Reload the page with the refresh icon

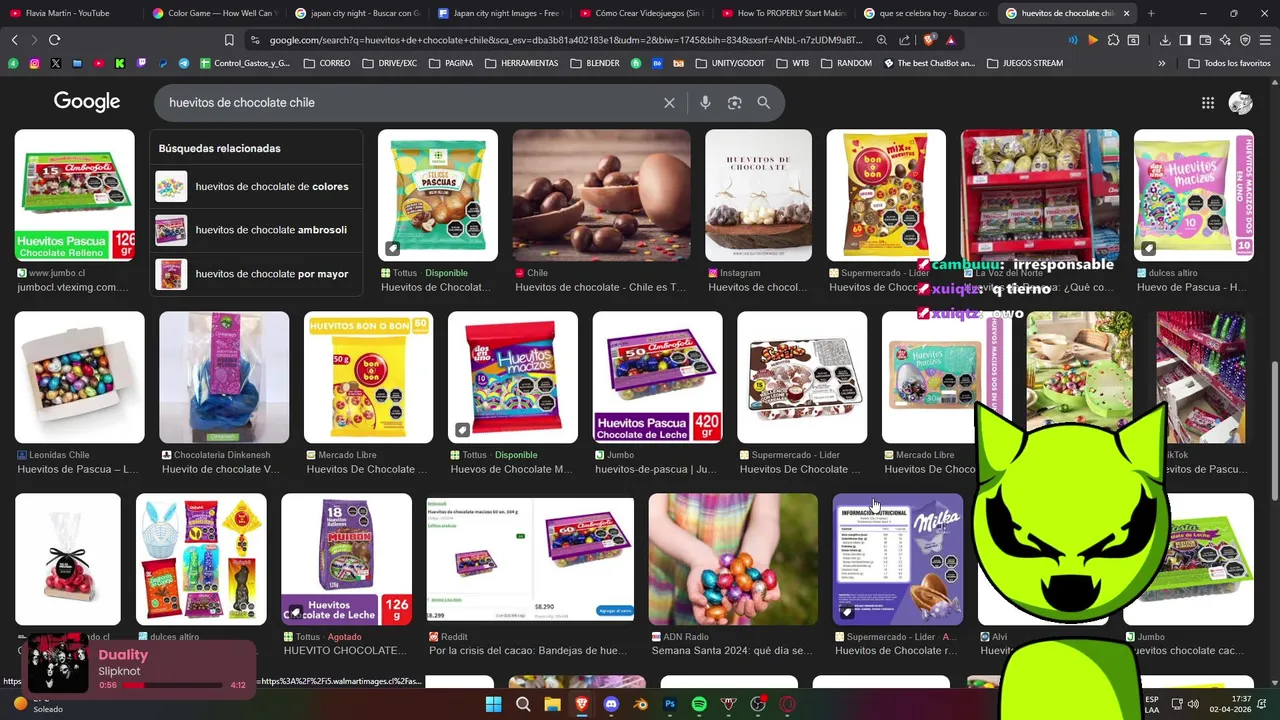pyautogui.click(x=54, y=40)
